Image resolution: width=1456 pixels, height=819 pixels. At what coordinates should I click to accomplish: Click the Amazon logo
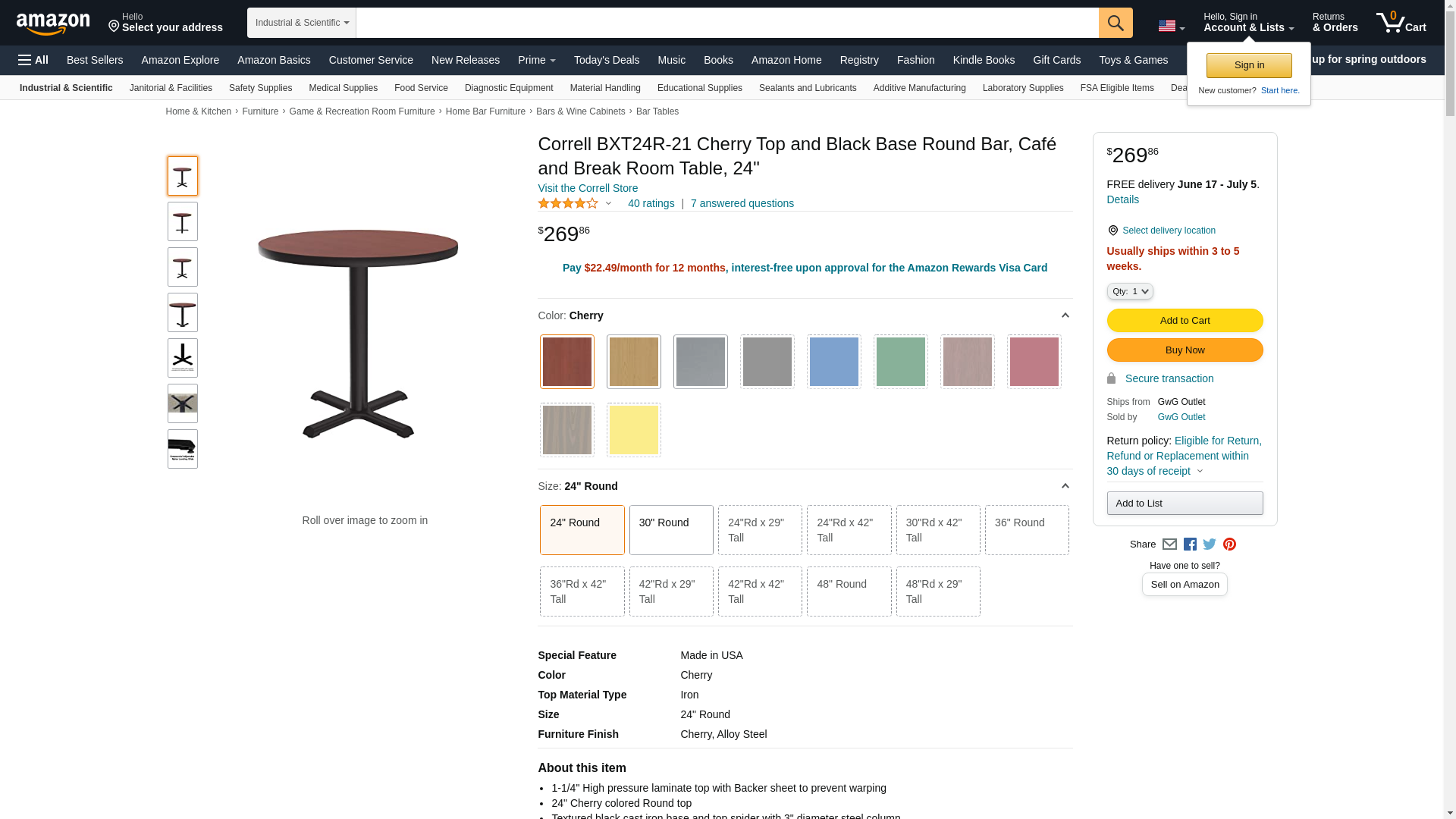(53, 24)
